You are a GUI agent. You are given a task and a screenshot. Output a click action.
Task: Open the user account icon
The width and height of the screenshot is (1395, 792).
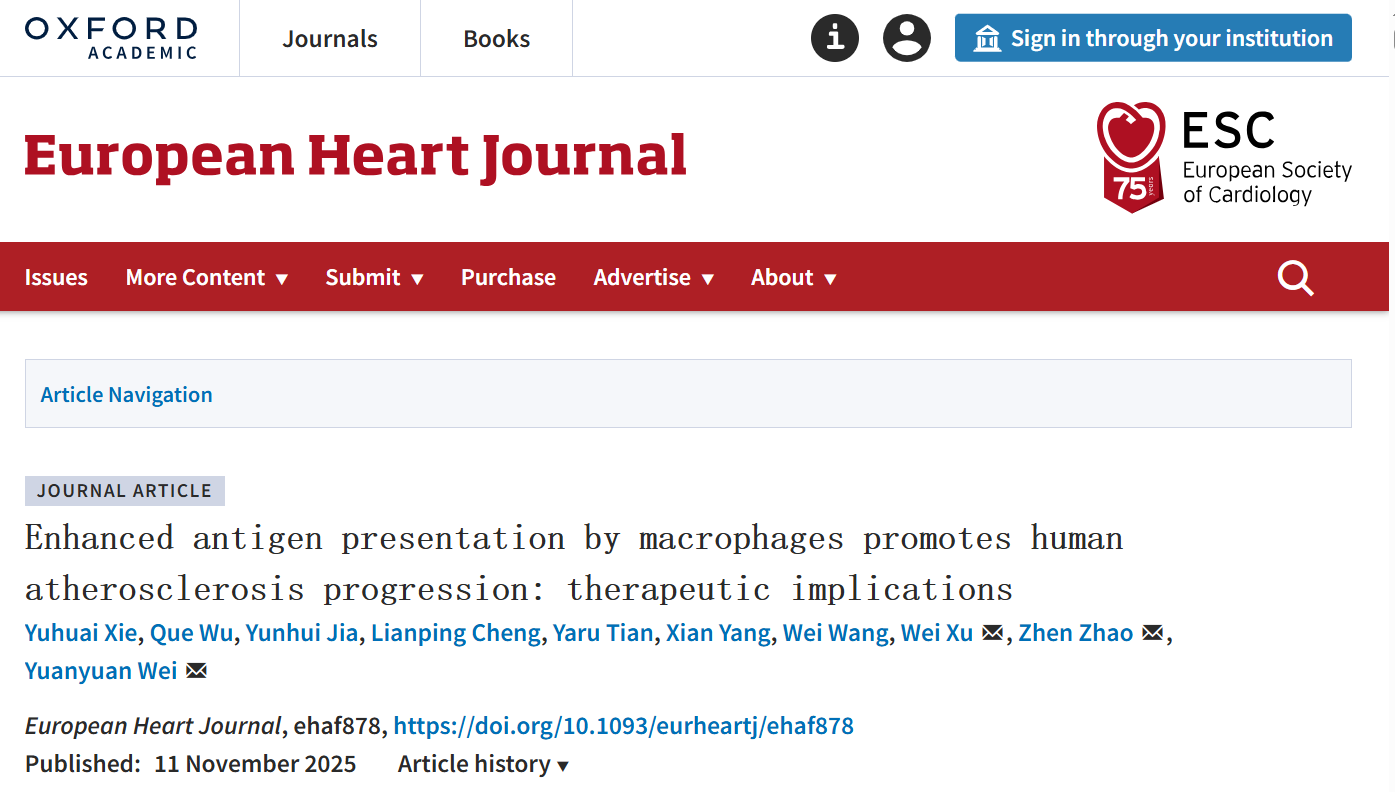pos(906,39)
